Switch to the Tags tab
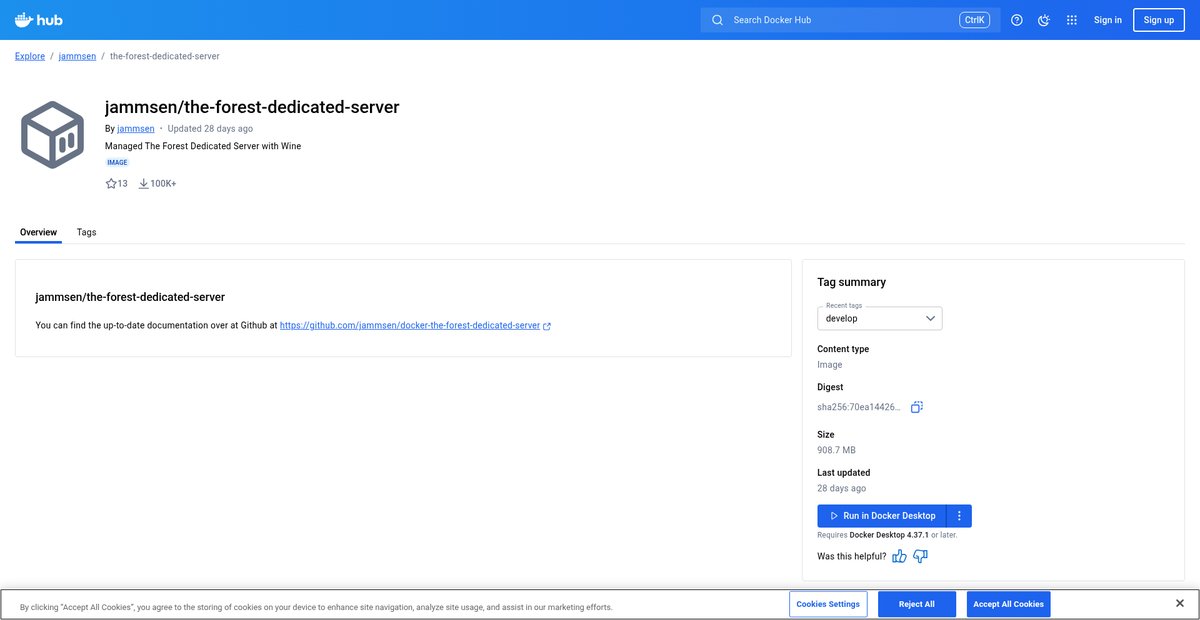The width and height of the screenshot is (1200, 620). point(87,232)
